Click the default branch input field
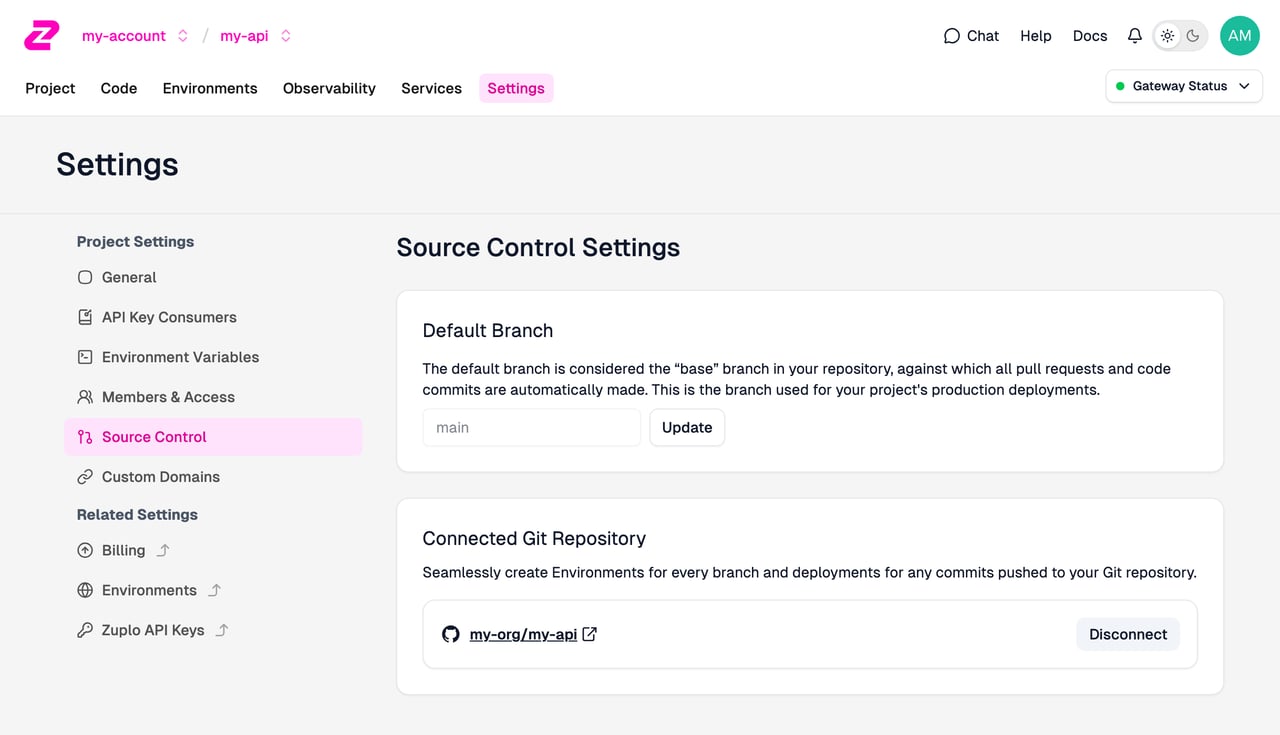1280x735 pixels. click(x=532, y=427)
